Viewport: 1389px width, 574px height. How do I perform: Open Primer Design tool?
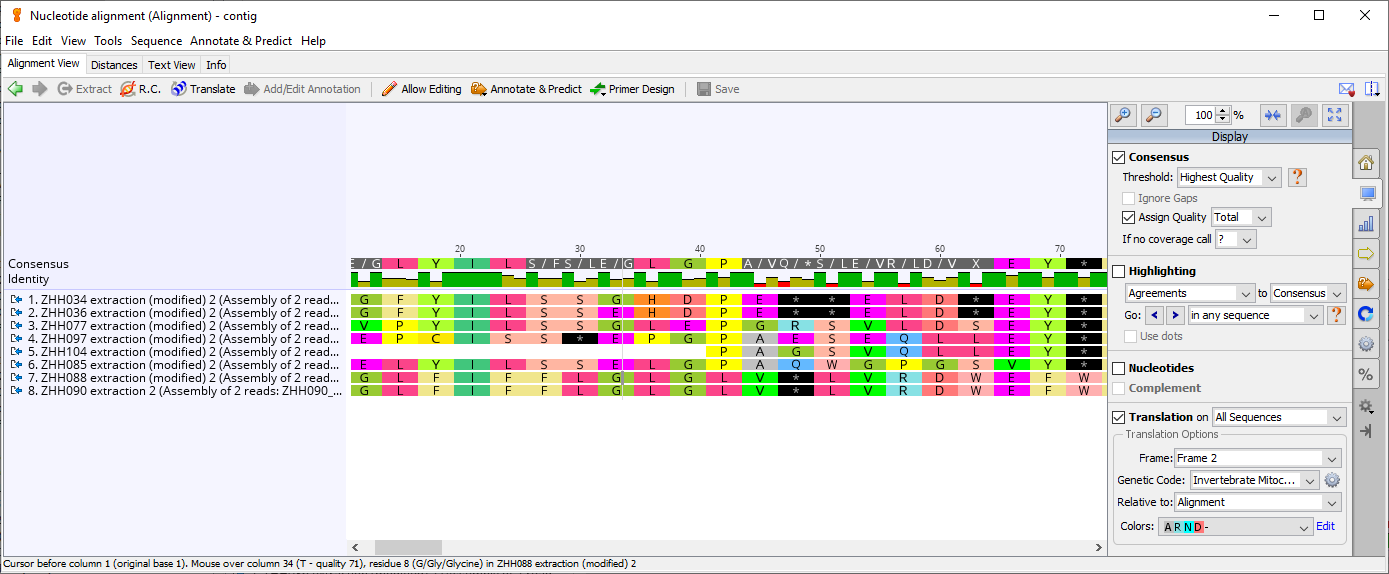click(632, 89)
